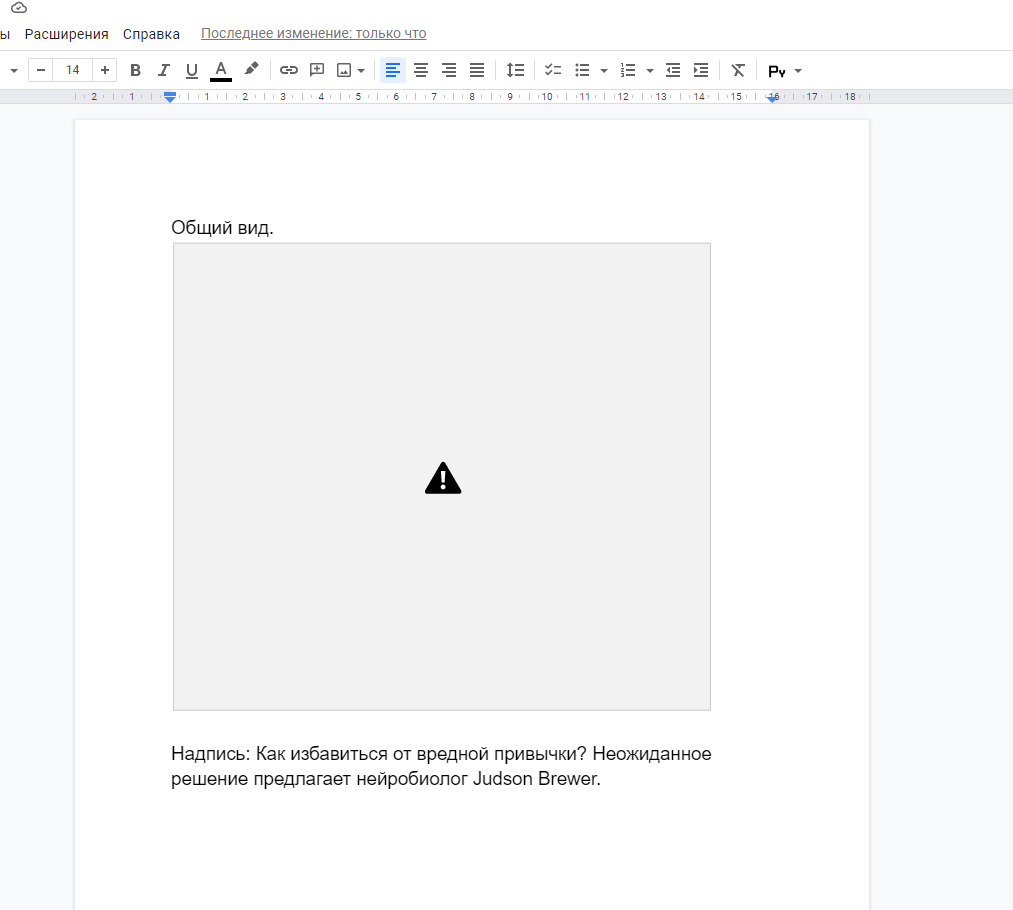
Task: Open the text color picker
Action: tap(221, 70)
